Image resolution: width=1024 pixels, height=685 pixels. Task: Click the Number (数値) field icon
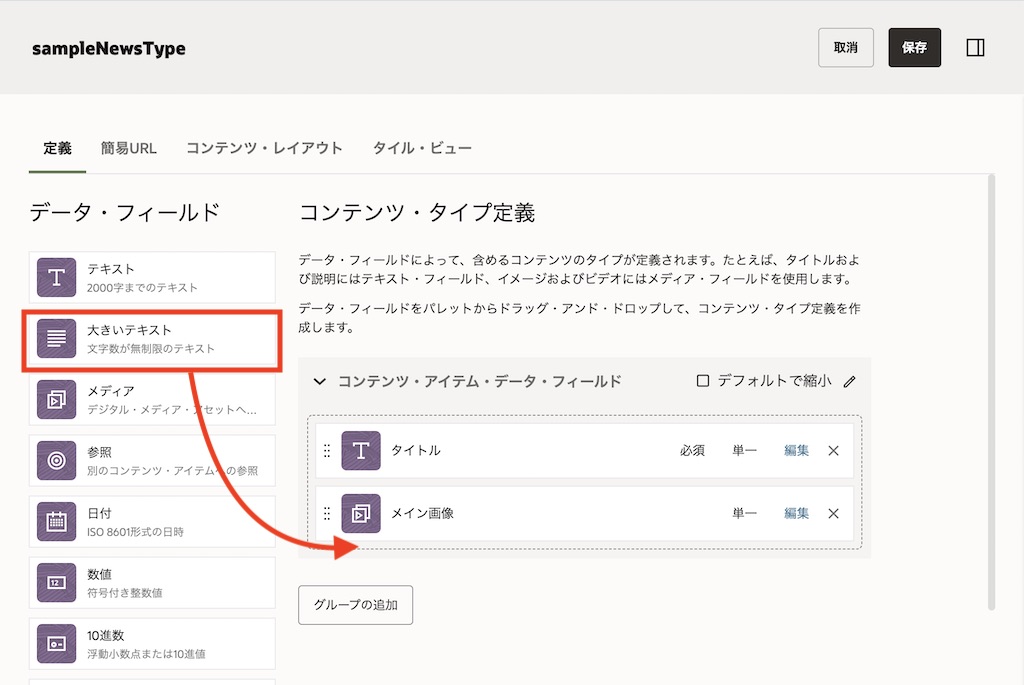click(x=57, y=582)
